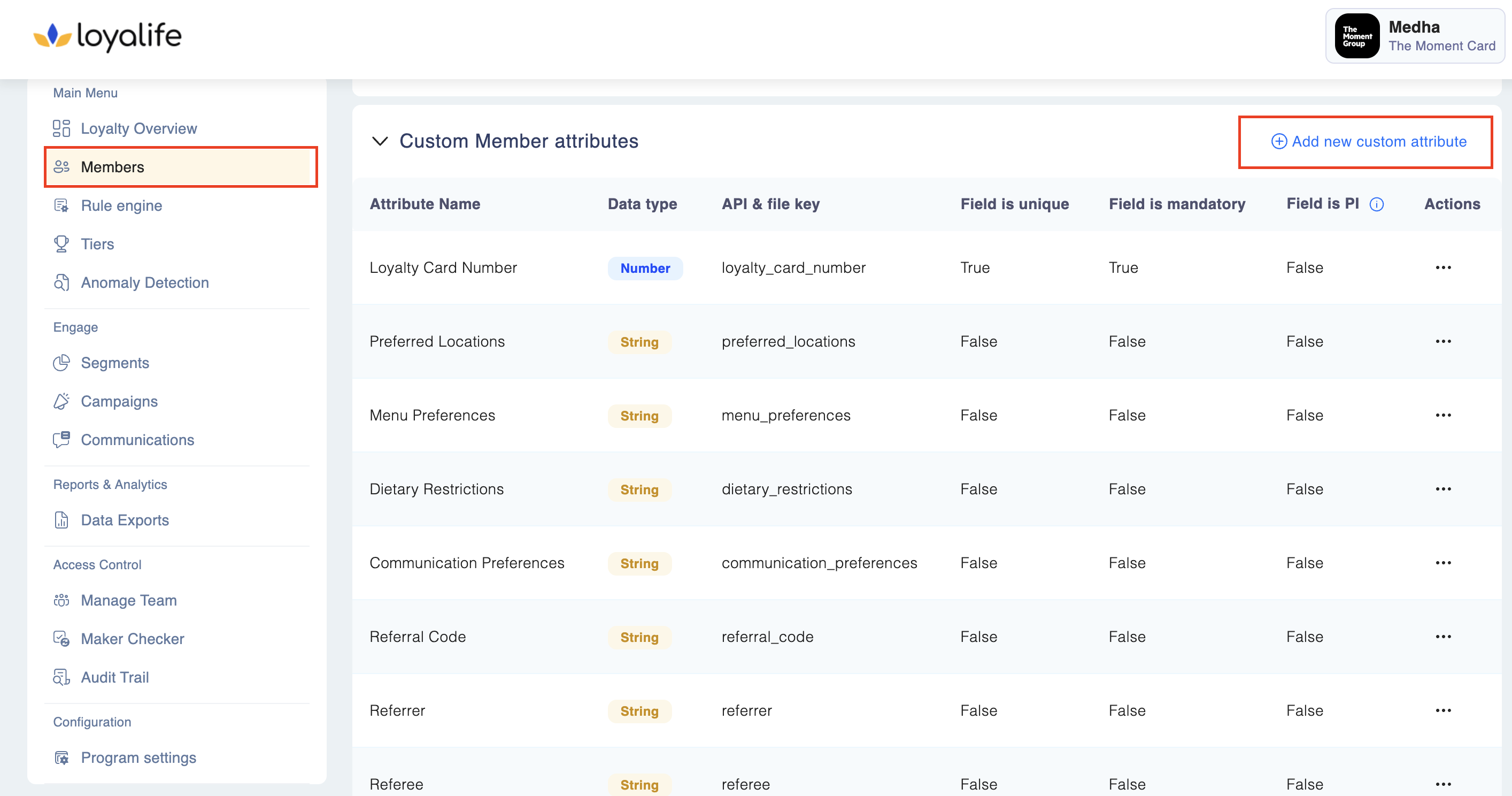Image resolution: width=1512 pixels, height=796 pixels.
Task: Click the Rule engine sidebar icon
Action: [x=61, y=205]
